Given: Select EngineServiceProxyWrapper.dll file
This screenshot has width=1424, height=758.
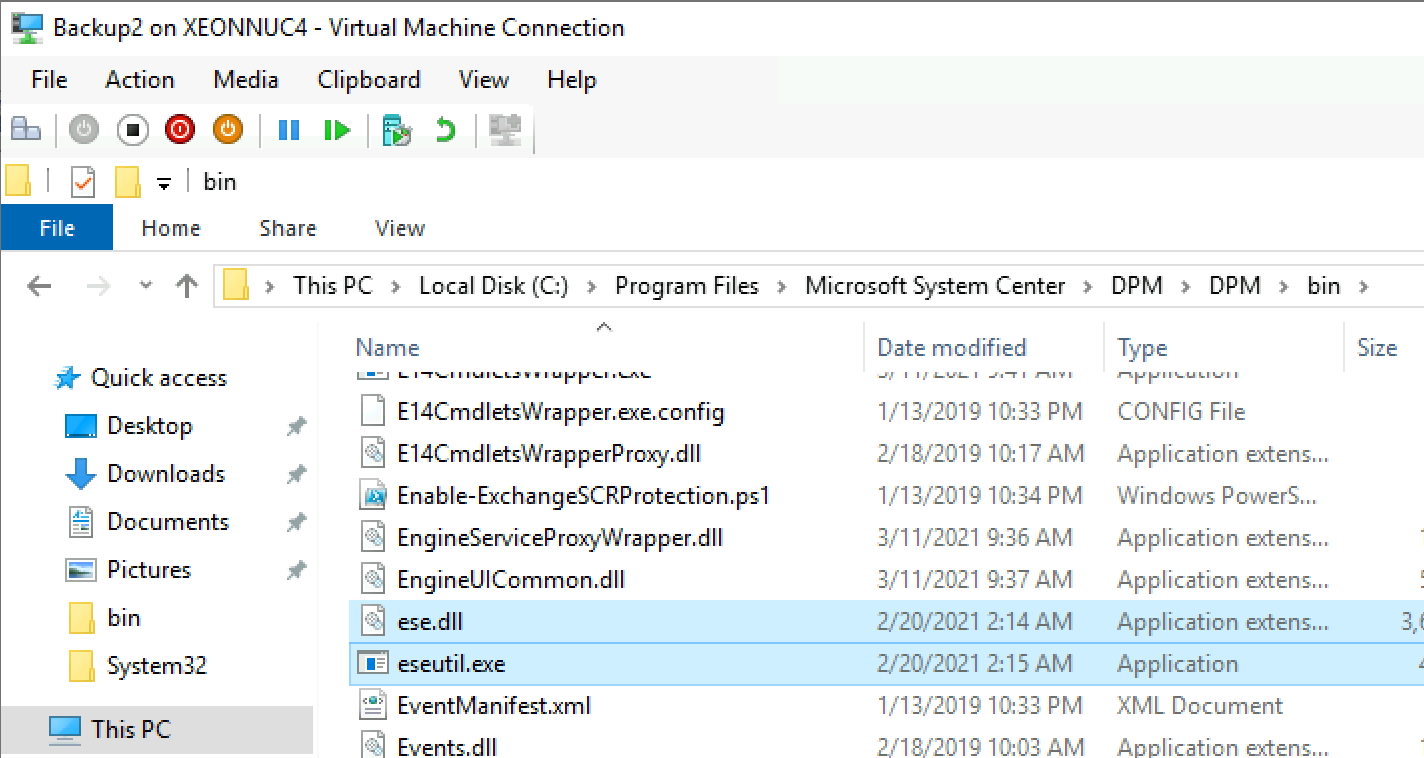Looking at the screenshot, I should pyautogui.click(x=559, y=537).
